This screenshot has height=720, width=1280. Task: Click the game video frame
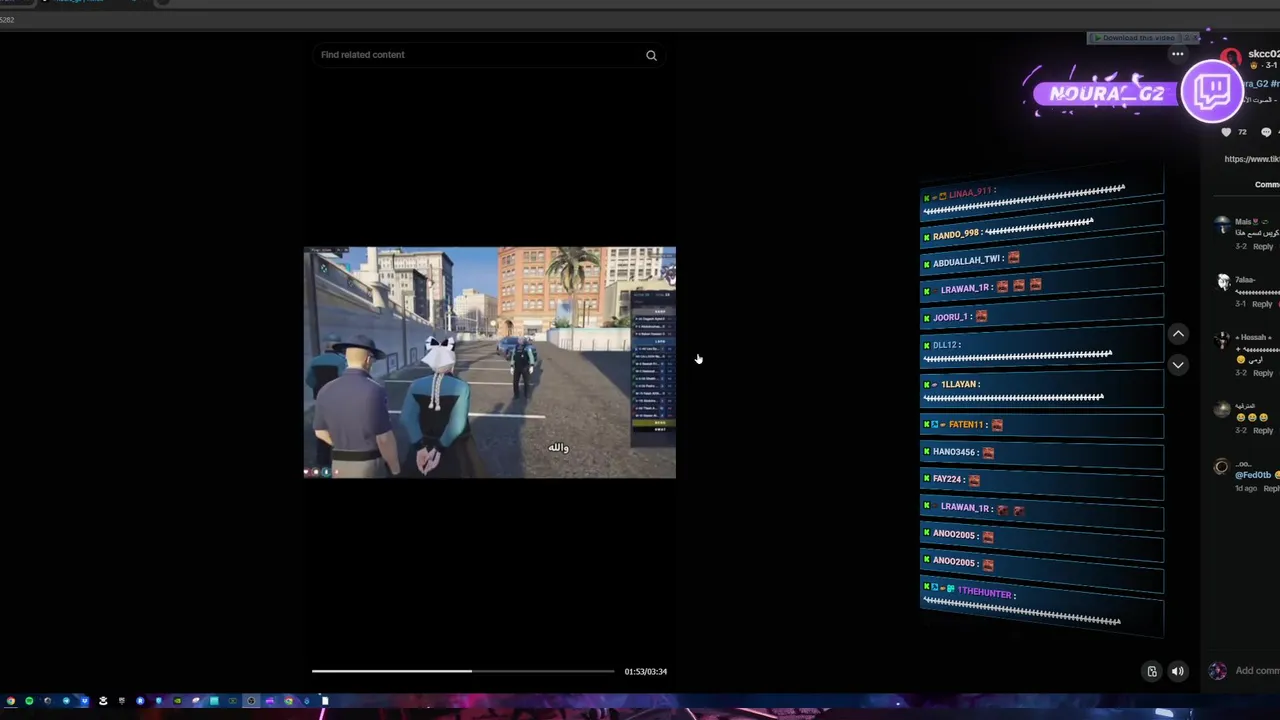[490, 362]
